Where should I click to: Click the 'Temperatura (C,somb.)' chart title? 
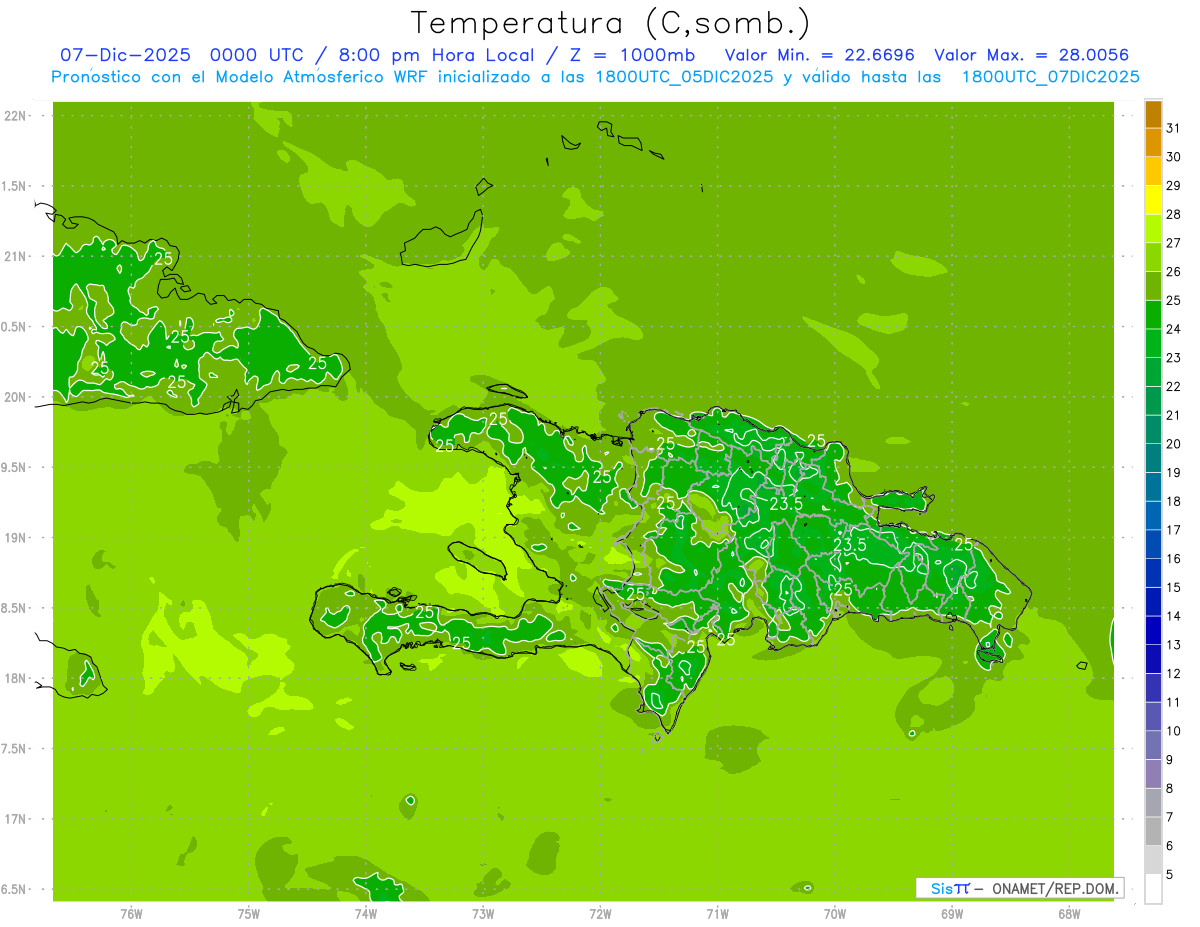pos(611,22)
